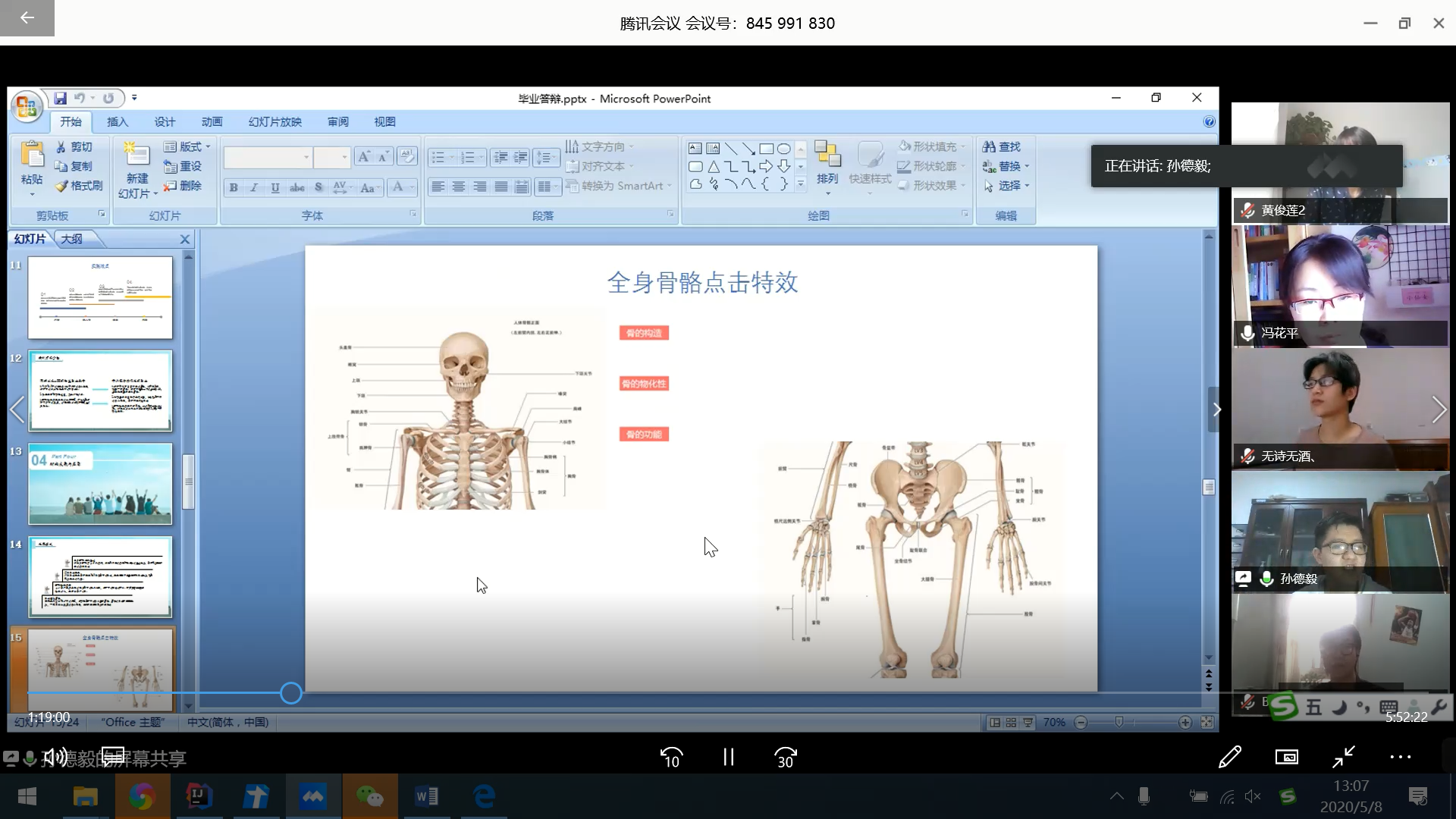Select slide 13 thumbnail in panel
The image size is (1456, 819).
[x=100, y=484]
